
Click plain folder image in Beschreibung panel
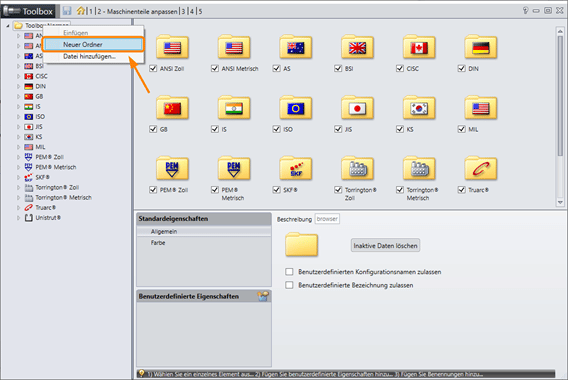pyautogui.click(x=301, y=245)
